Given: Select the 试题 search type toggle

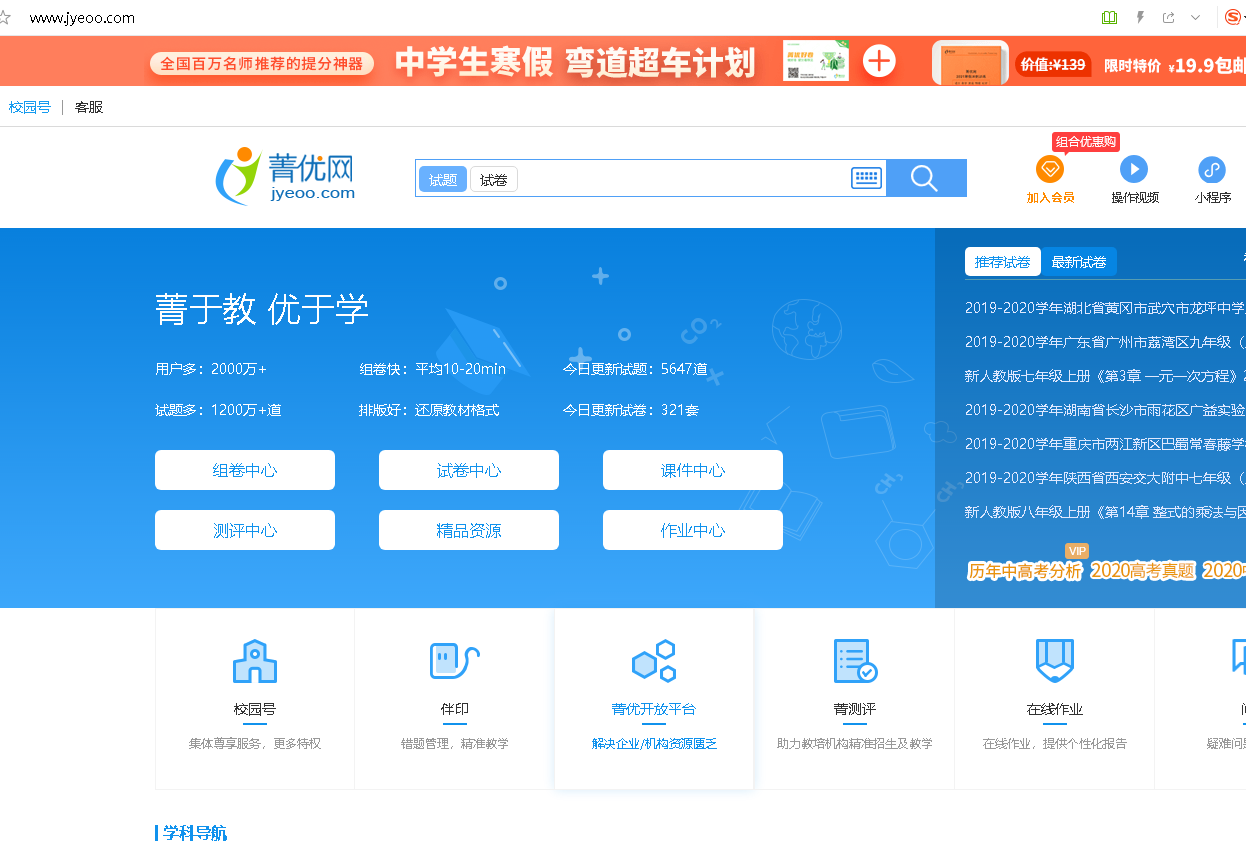Looking at the screenshot, I should tap(443, 179).
